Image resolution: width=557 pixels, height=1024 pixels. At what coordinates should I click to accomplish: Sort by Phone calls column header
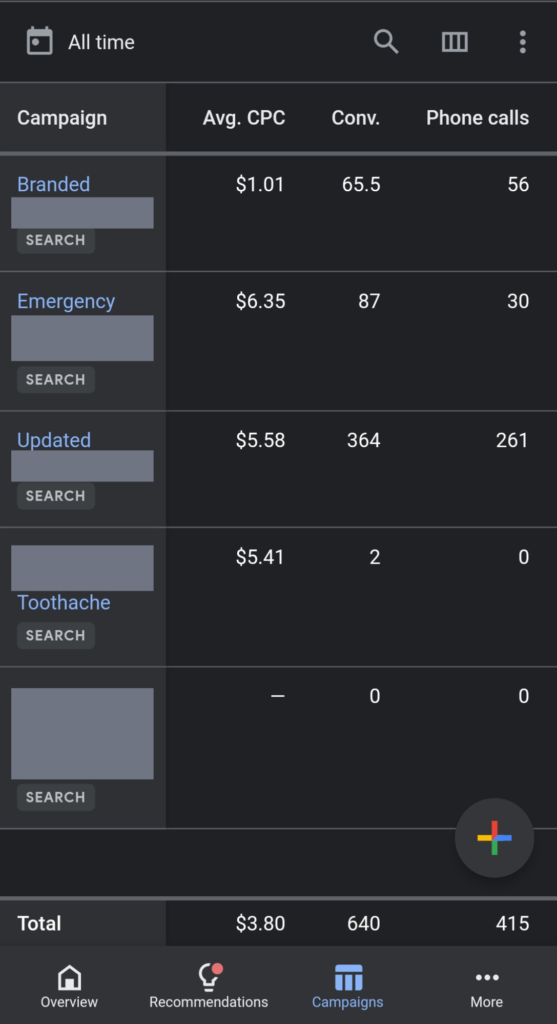(477, 118)
